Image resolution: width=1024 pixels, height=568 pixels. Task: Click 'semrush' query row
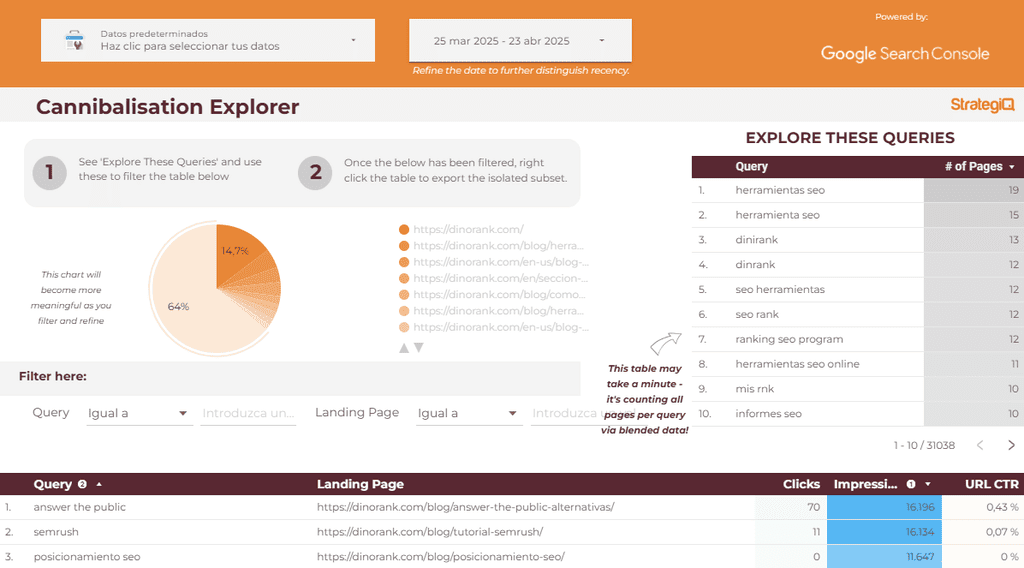56,532
